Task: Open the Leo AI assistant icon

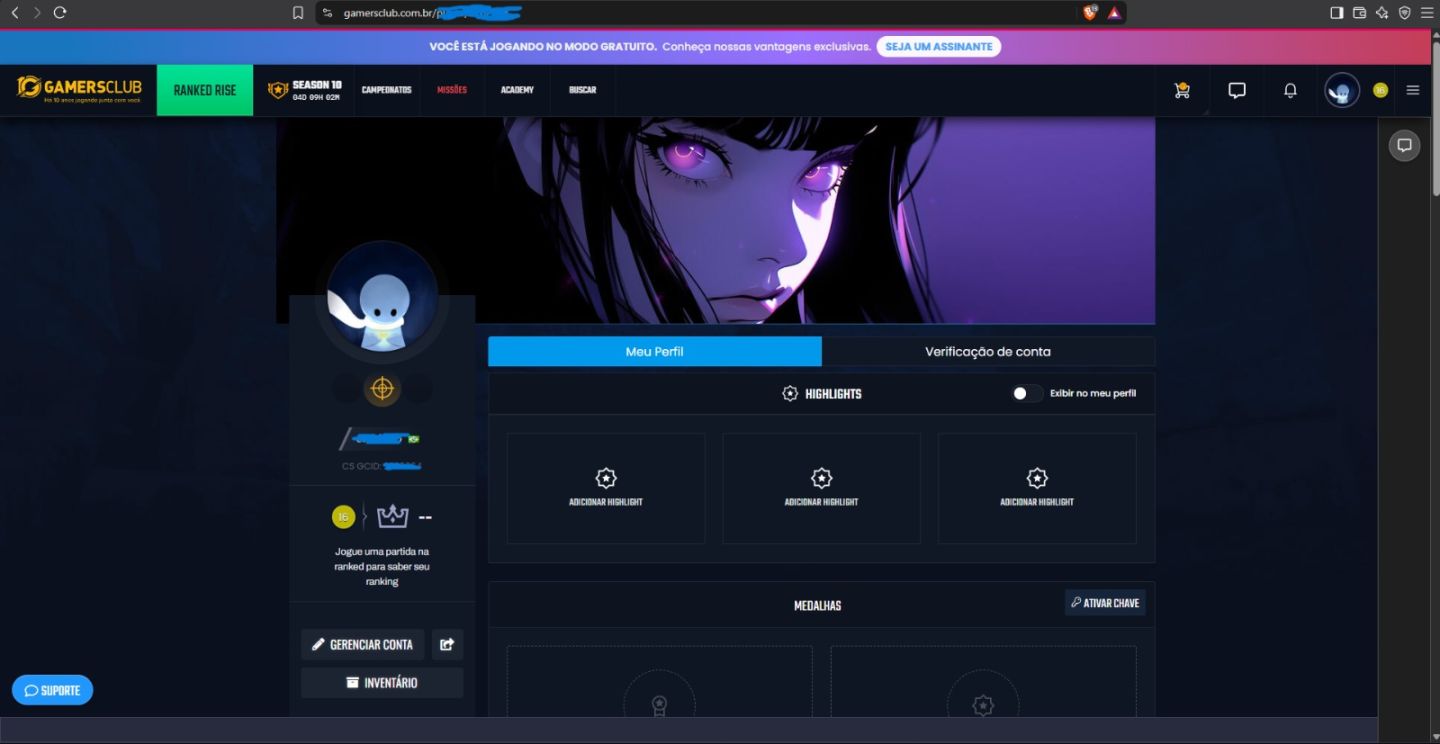Action: [x=1382, y=13]
